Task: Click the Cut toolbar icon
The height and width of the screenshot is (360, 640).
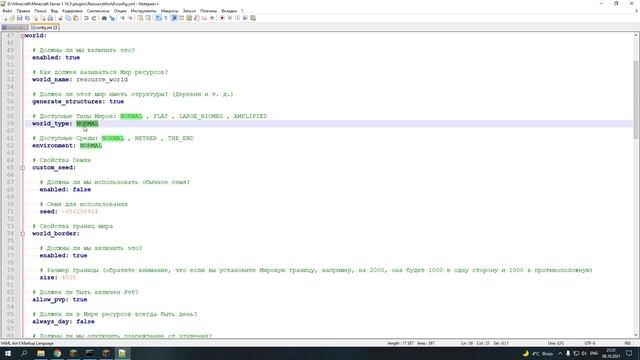Action: pyautogui.click(x=60, y=18)
